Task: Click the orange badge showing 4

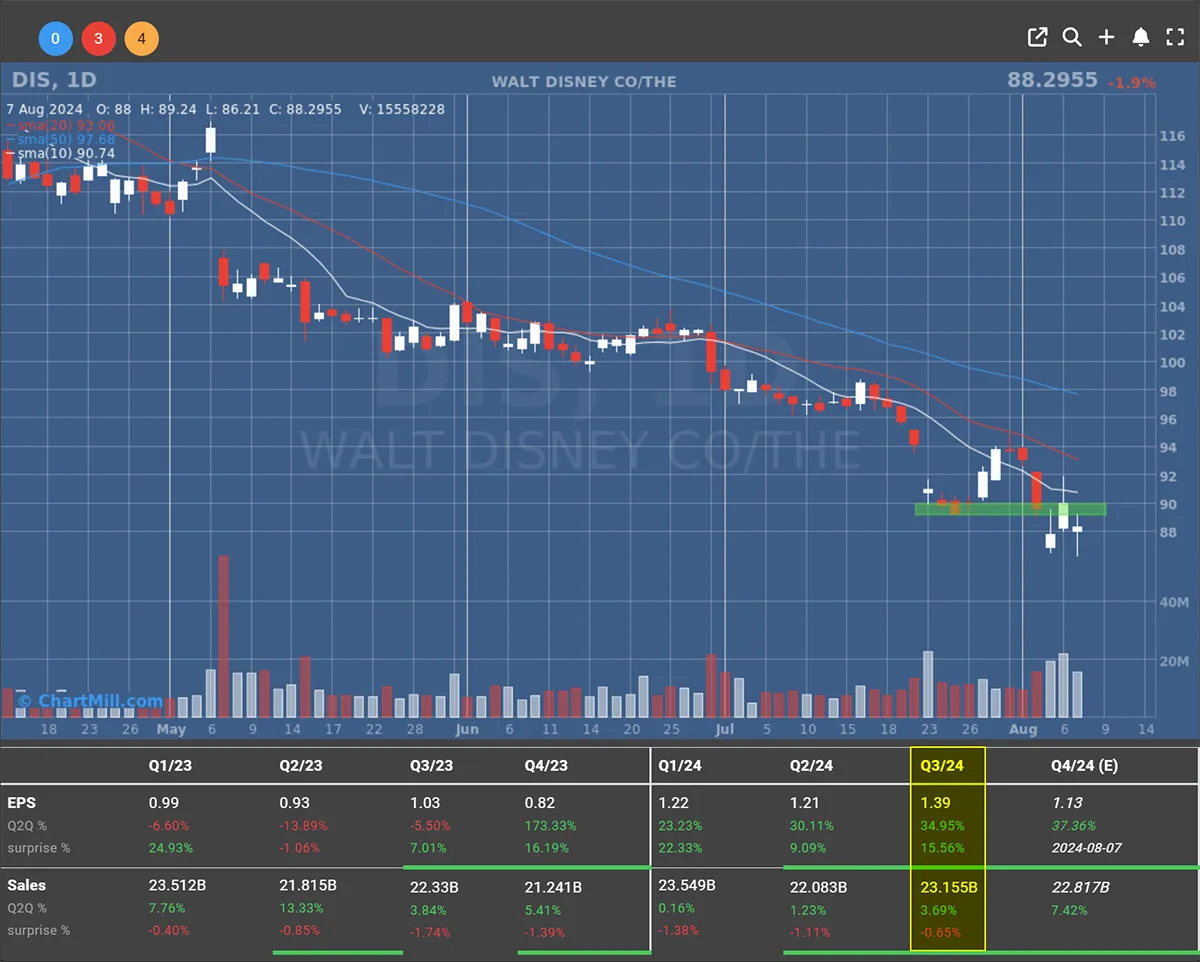Action: click(x=142, y=39)
